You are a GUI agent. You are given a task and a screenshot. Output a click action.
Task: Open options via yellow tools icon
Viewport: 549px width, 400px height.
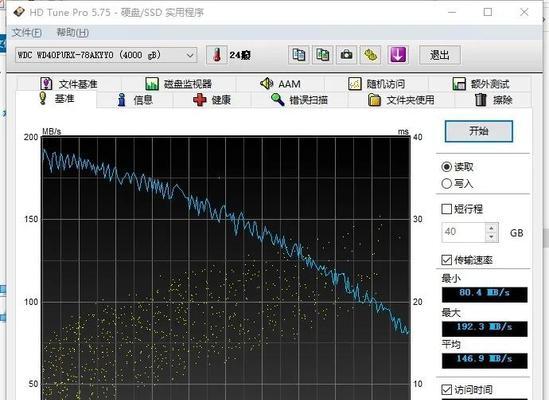370,55
